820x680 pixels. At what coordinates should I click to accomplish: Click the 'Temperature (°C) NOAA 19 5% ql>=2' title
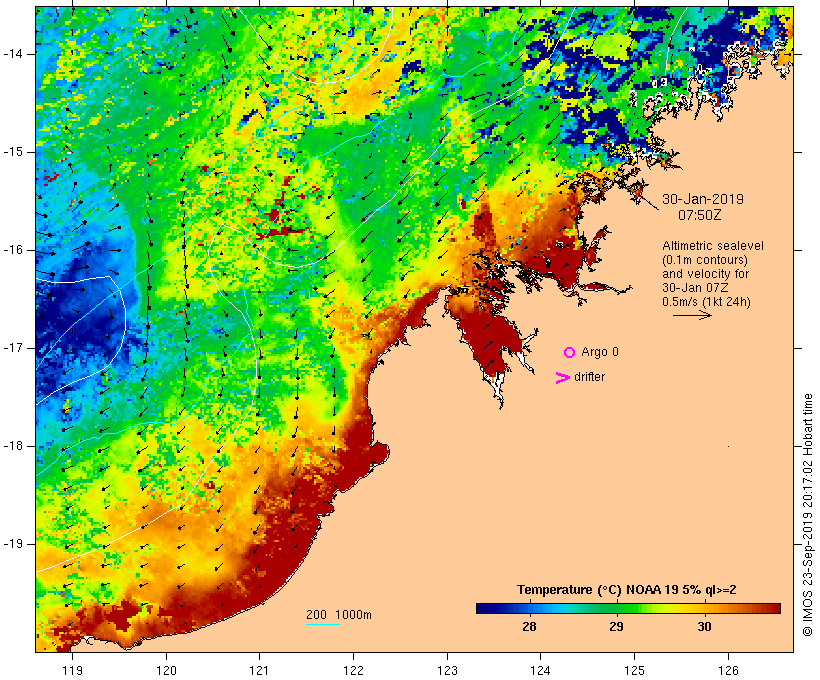coord(627,590)
